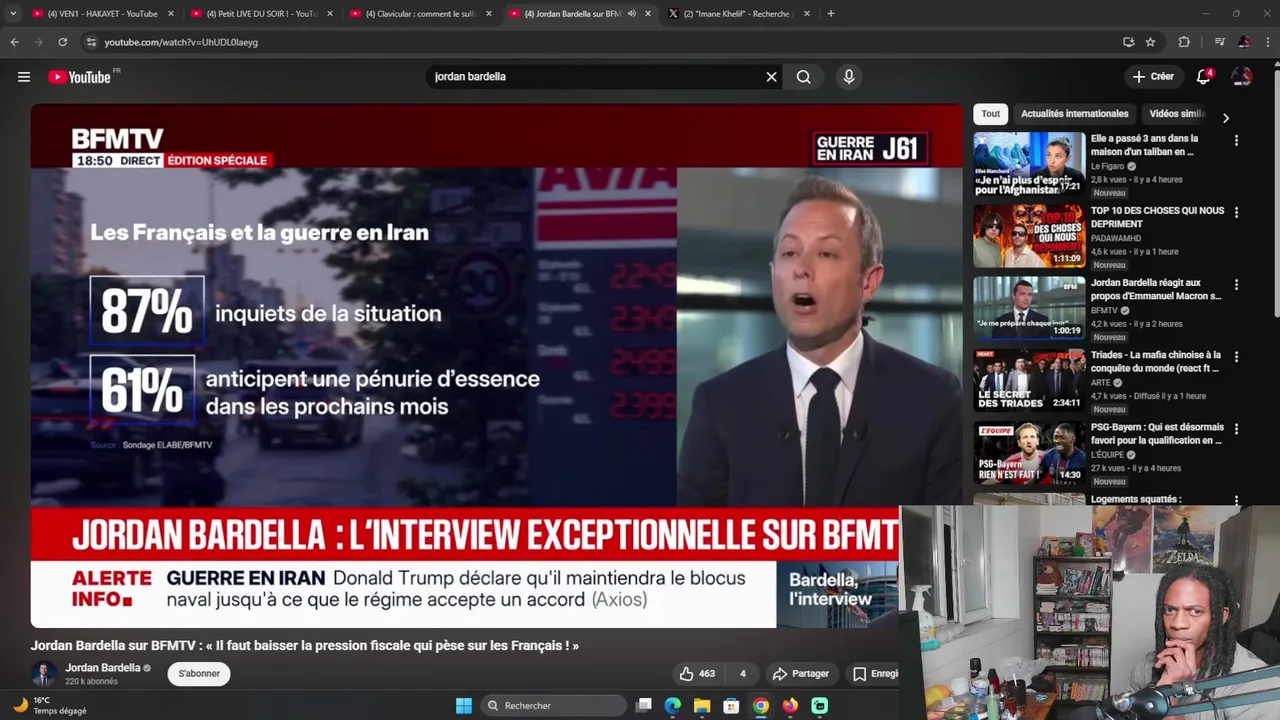
Task: Open options for 'Elle a passé 3 ans' video
Action: pyautogui.click(x=1236, y=141)
